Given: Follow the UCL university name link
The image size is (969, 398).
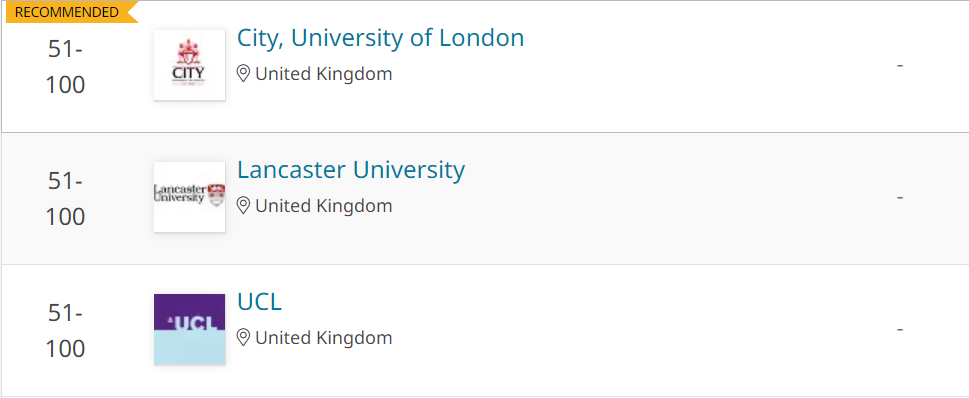Looking at the screenshot, I should 260,302.
